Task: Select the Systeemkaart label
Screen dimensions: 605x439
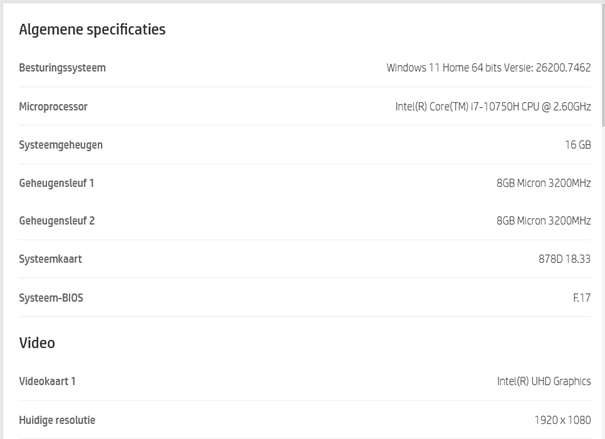Action: click(51, 259)
